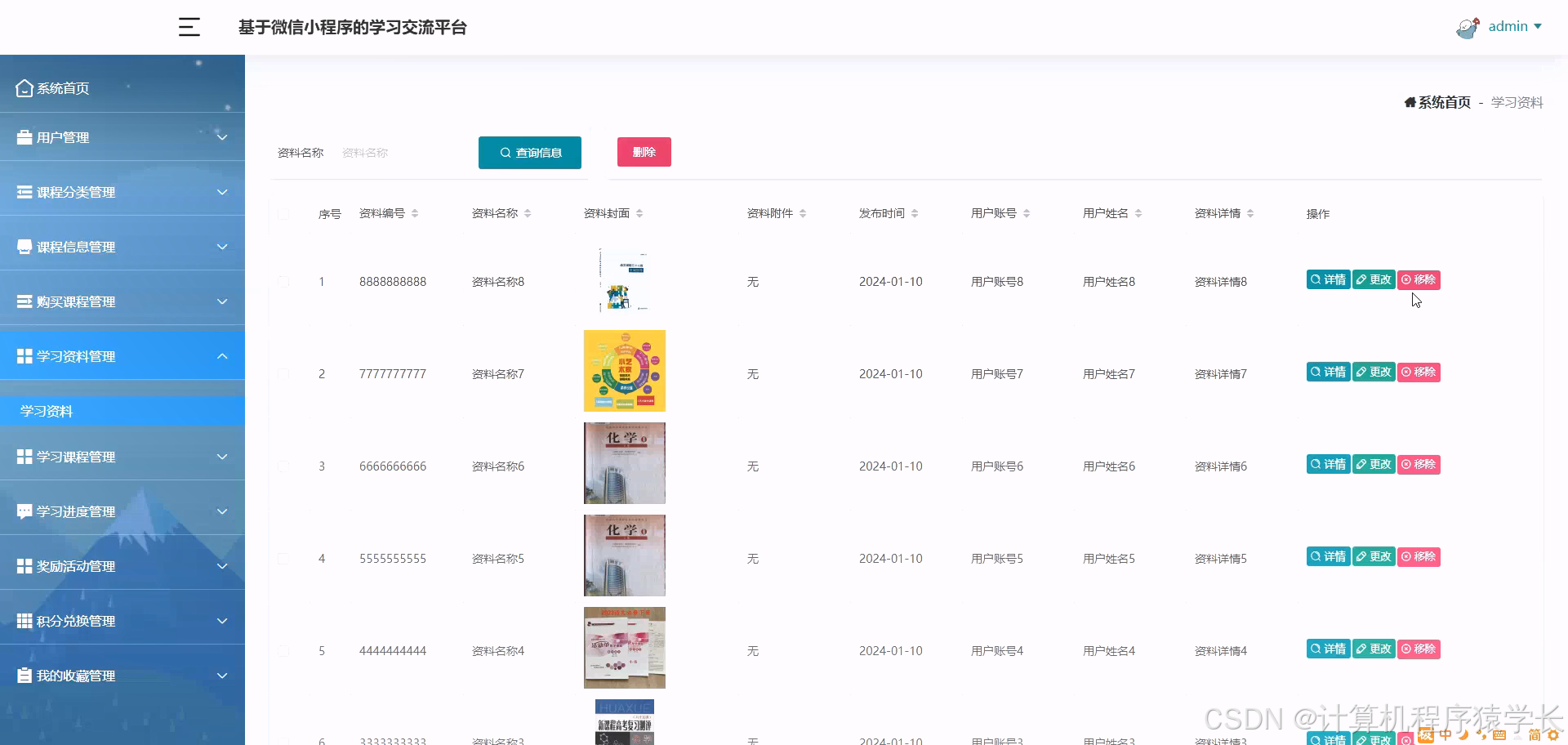Viewport: 1568px width, 745px height.
Task: Expand the 用户管理 section chevron
Action: [222, 137]
